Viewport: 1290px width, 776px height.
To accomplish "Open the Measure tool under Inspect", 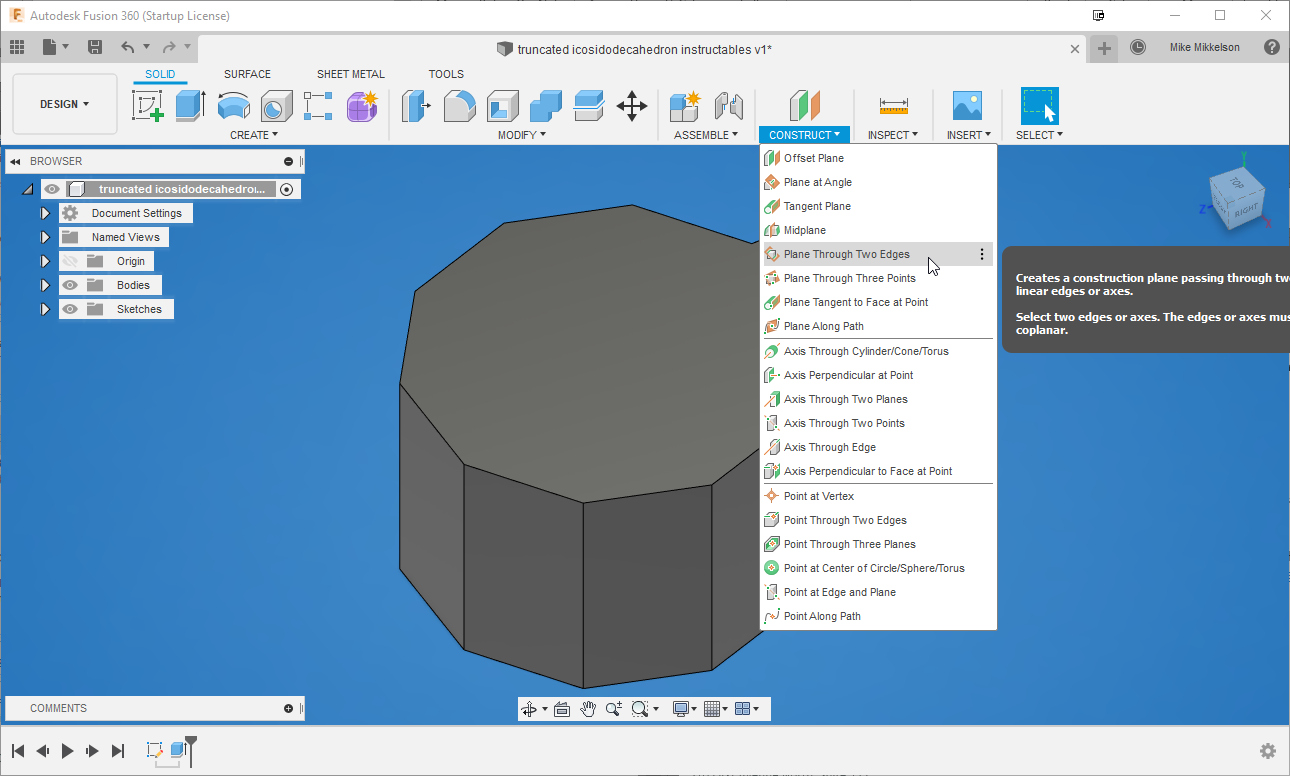I will coord(893,106).
